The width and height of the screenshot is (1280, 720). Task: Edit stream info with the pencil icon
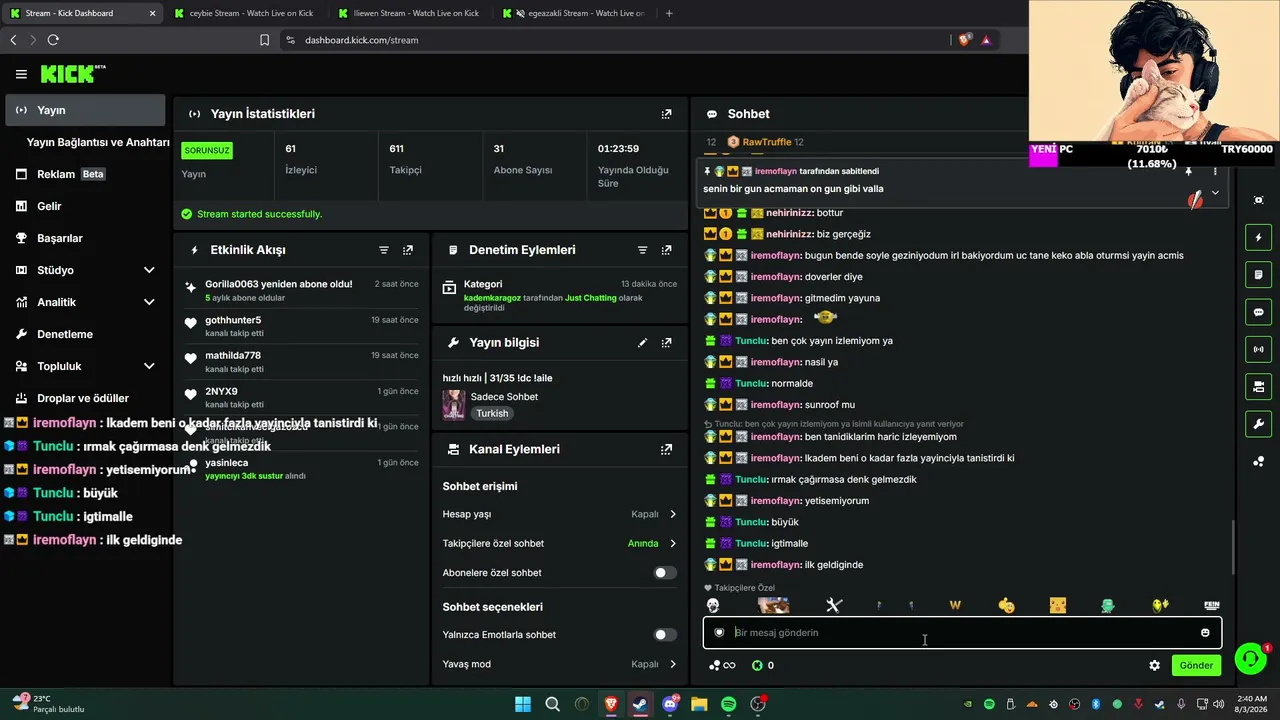pyautogui.click(x=642, y=342)
